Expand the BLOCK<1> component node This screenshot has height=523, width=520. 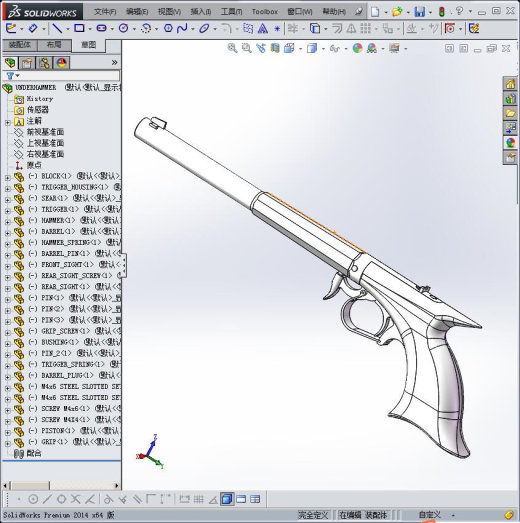[8, 178]
